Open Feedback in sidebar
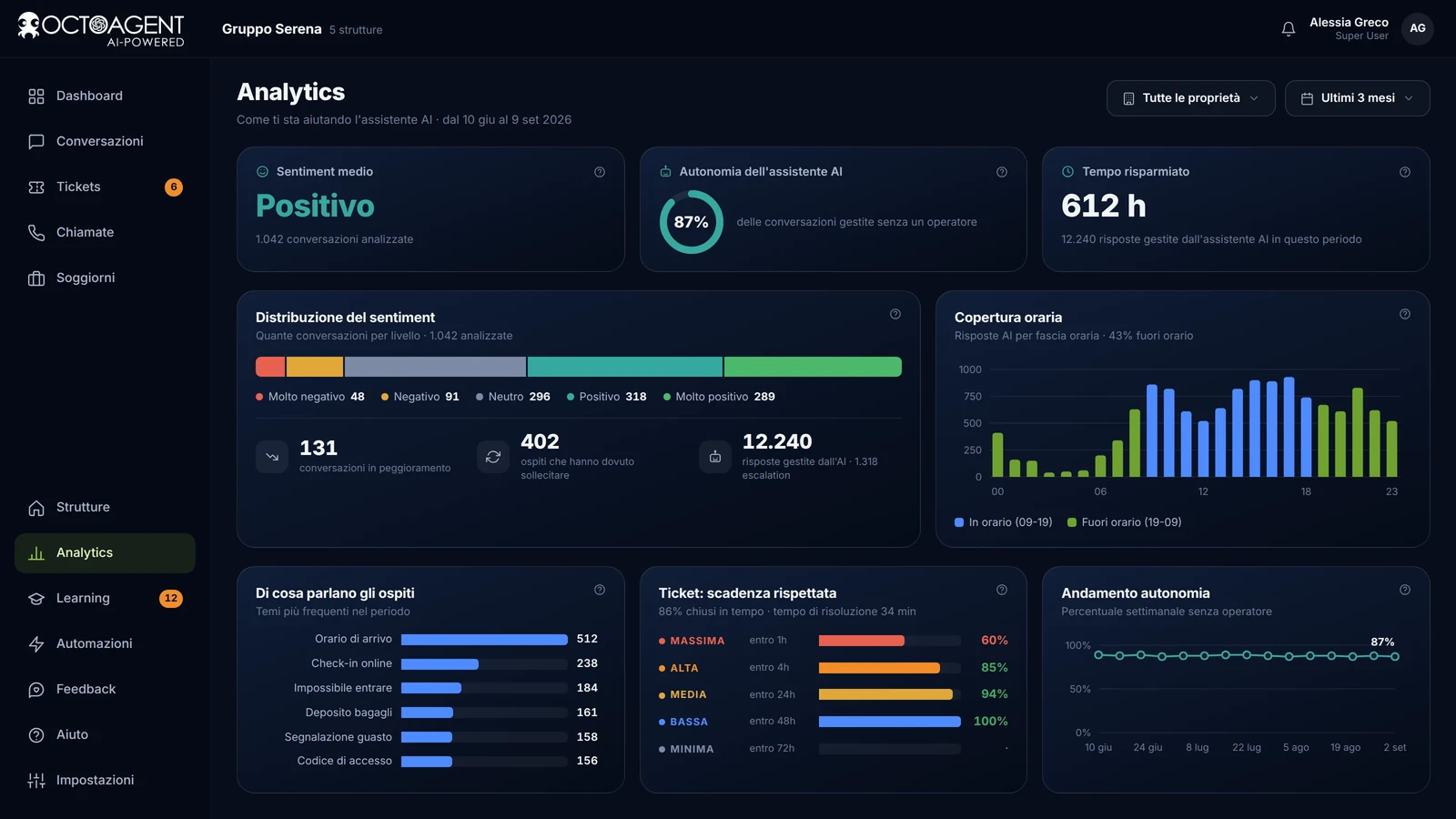The height and width of the screenshot is (819, 1456). click(x=105, y=690)
